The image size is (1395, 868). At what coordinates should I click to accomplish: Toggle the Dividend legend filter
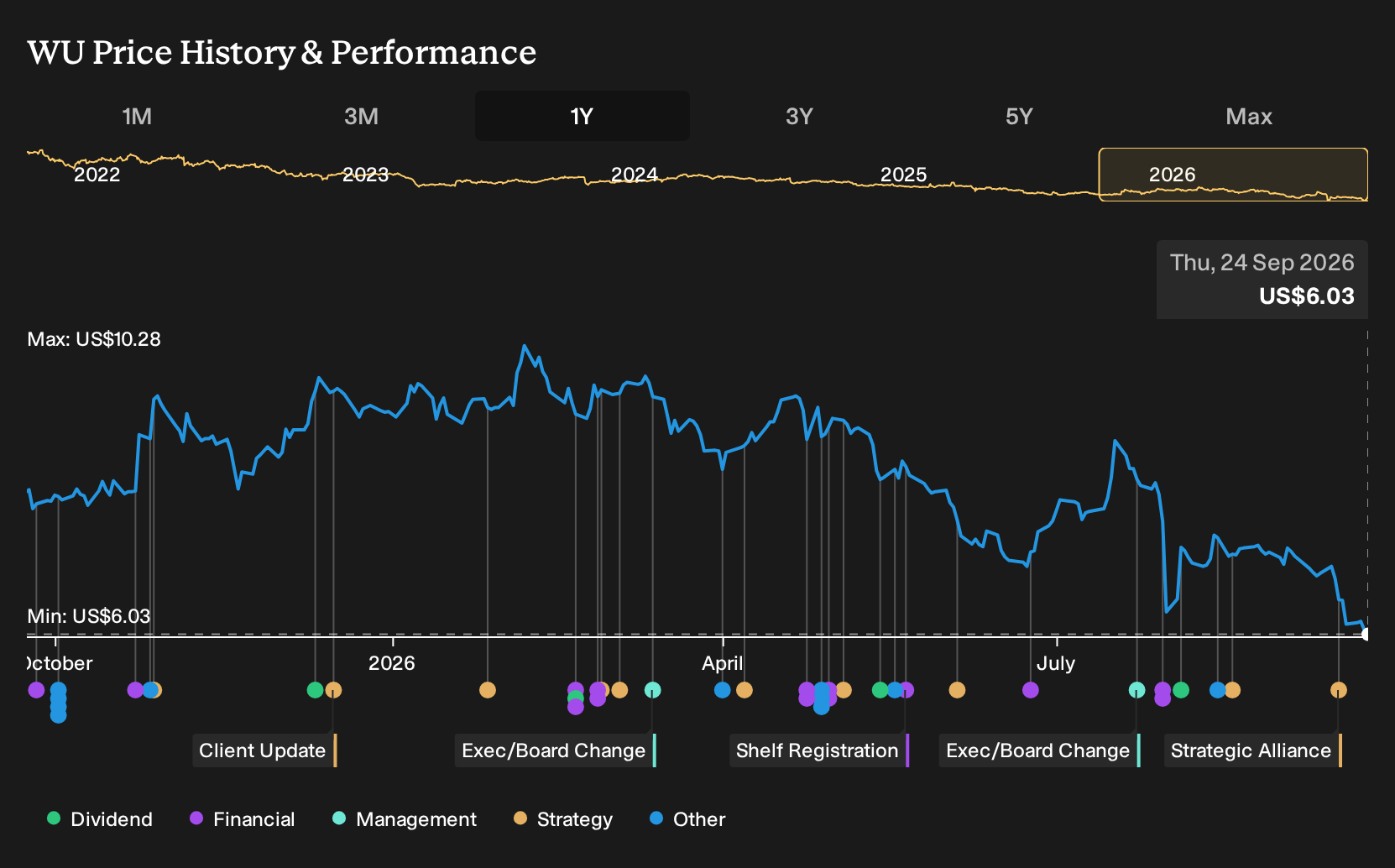click(100, 819)
